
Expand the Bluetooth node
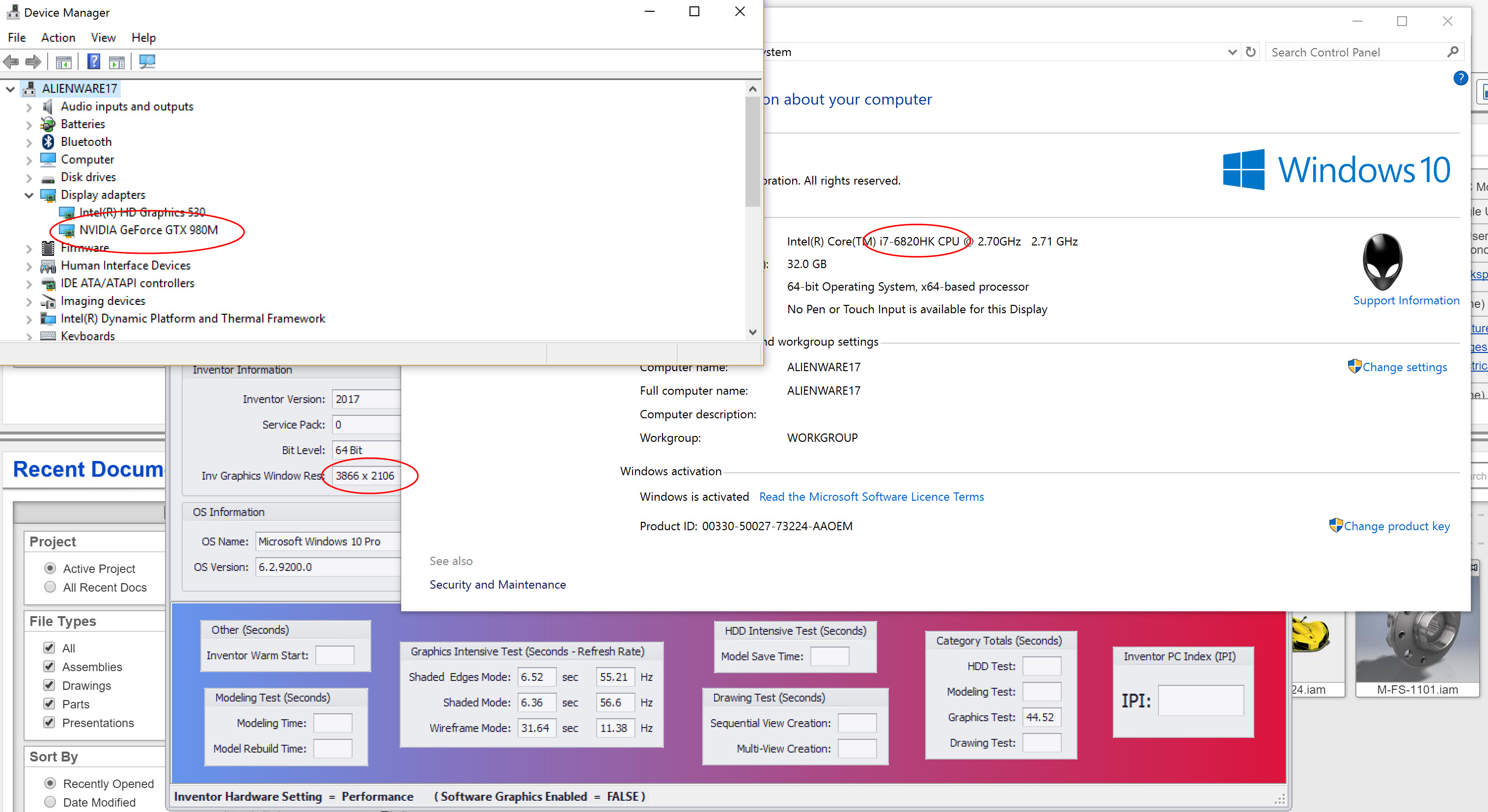point(29,142)
